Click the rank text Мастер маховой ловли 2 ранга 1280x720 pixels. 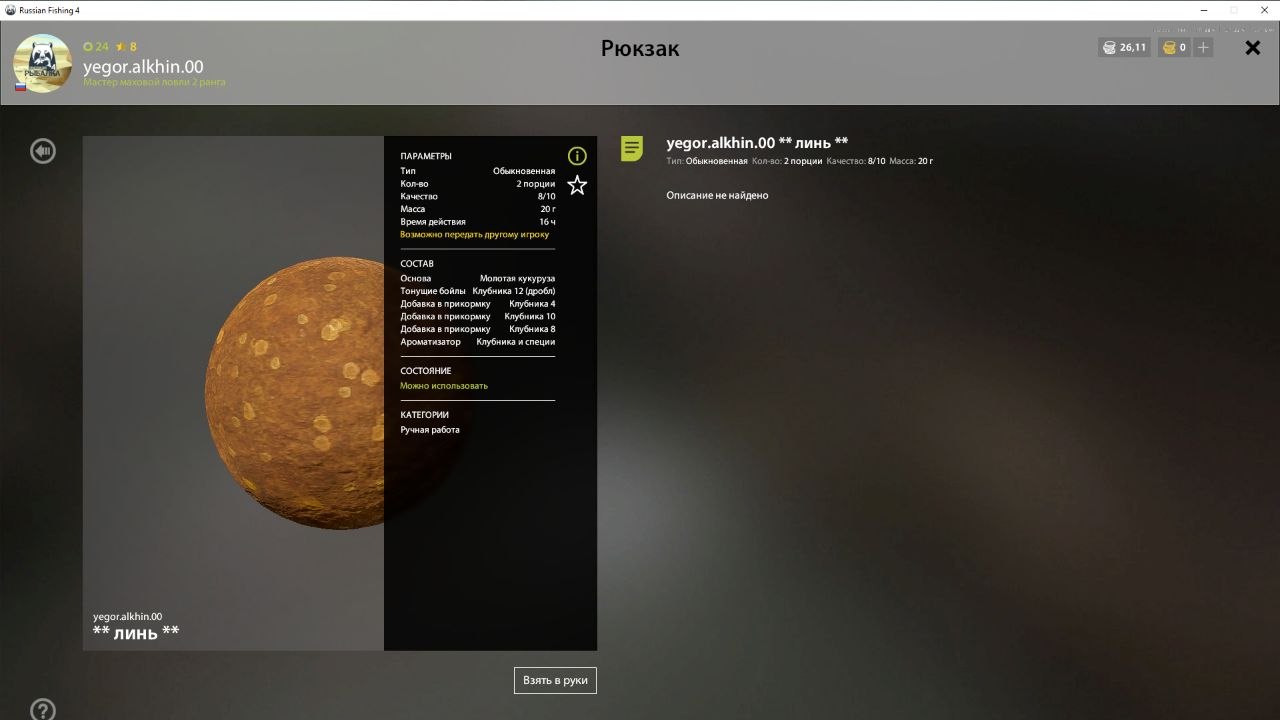click(x=154, y=82)
